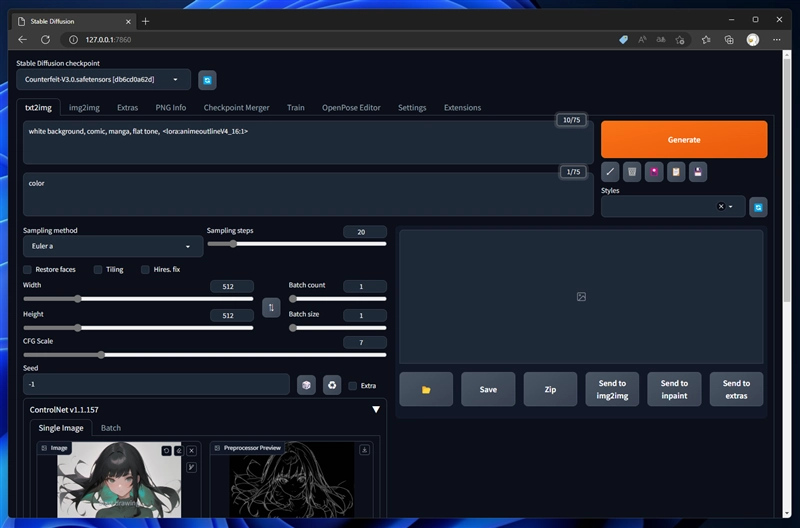Undo edits on the ControlNet image

(x=166, y=450)
